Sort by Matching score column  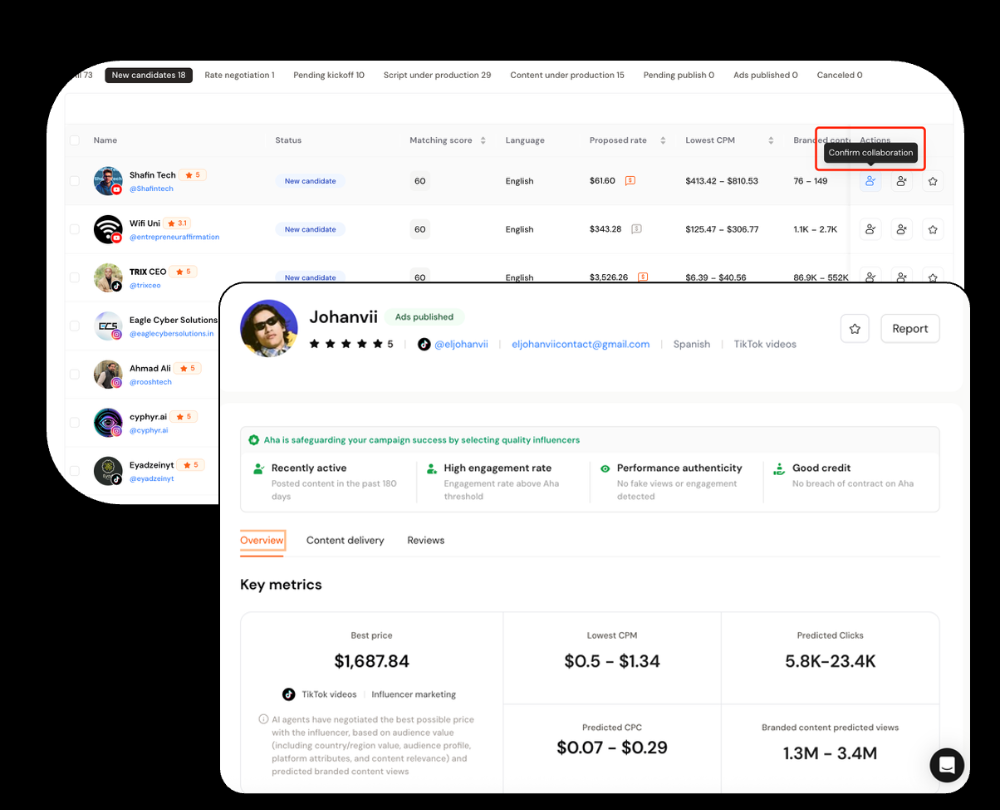click(x=481, y=140)
